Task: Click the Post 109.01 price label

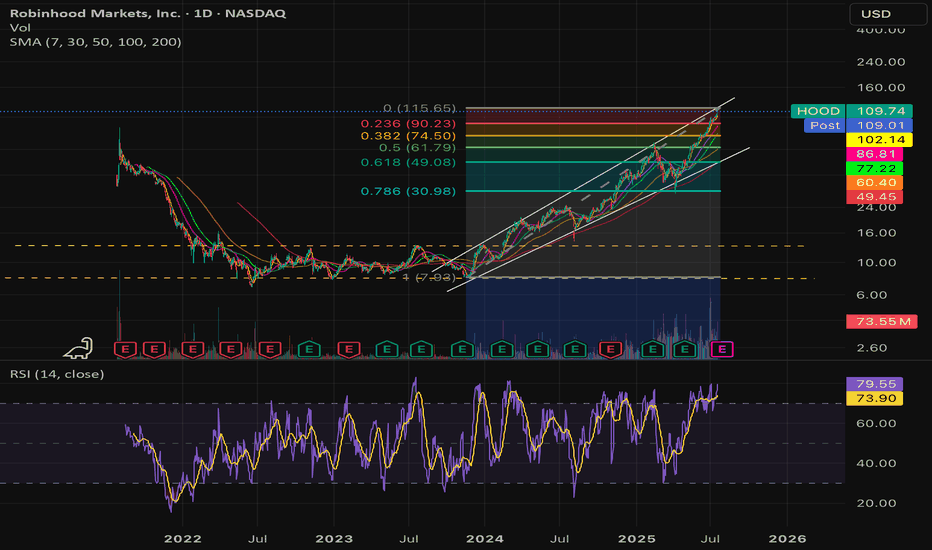Action: (858, 125)
